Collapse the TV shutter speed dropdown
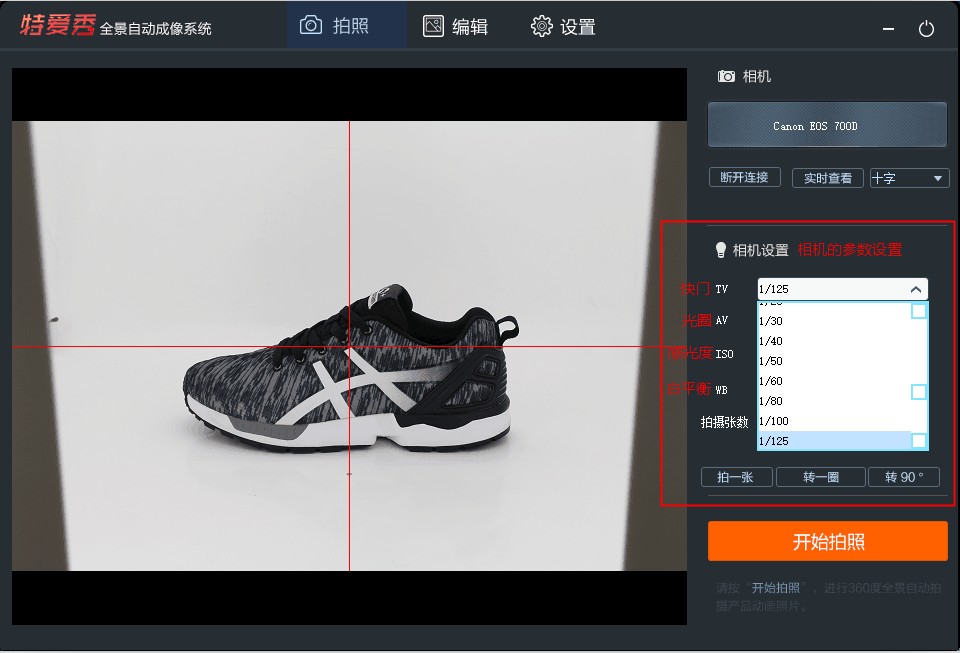Screen dimensions: 960x653 click(916, 289)
